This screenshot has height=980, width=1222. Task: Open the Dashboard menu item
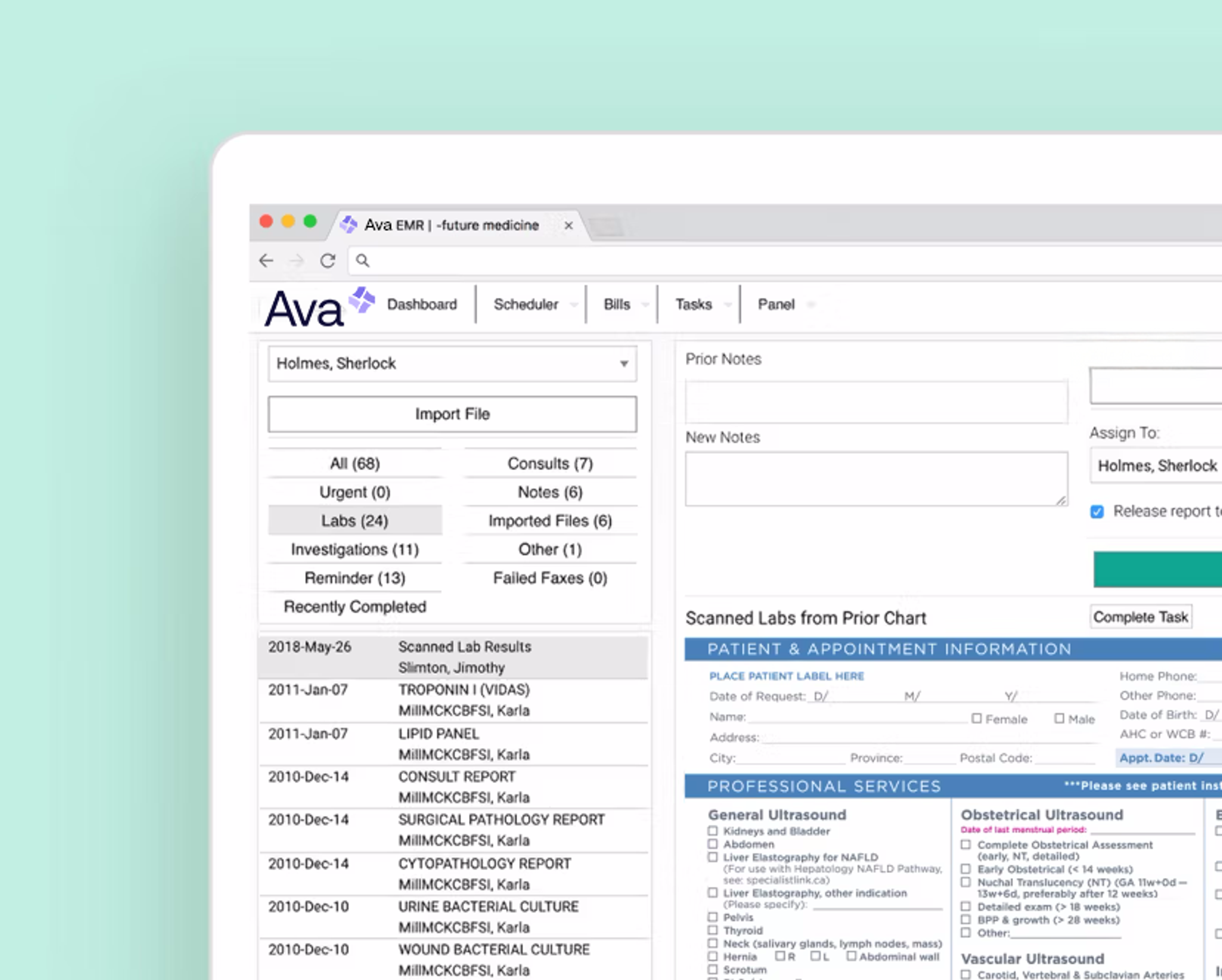(422, 304)
